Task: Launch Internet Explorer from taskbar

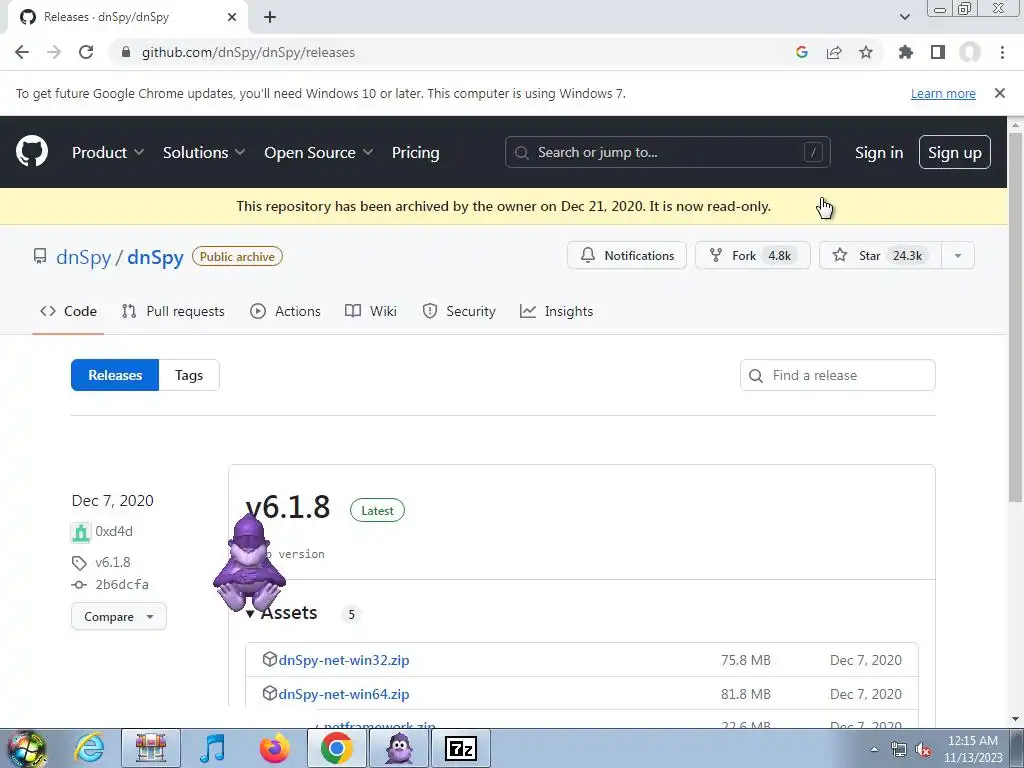Action: [x=89, y=748]
